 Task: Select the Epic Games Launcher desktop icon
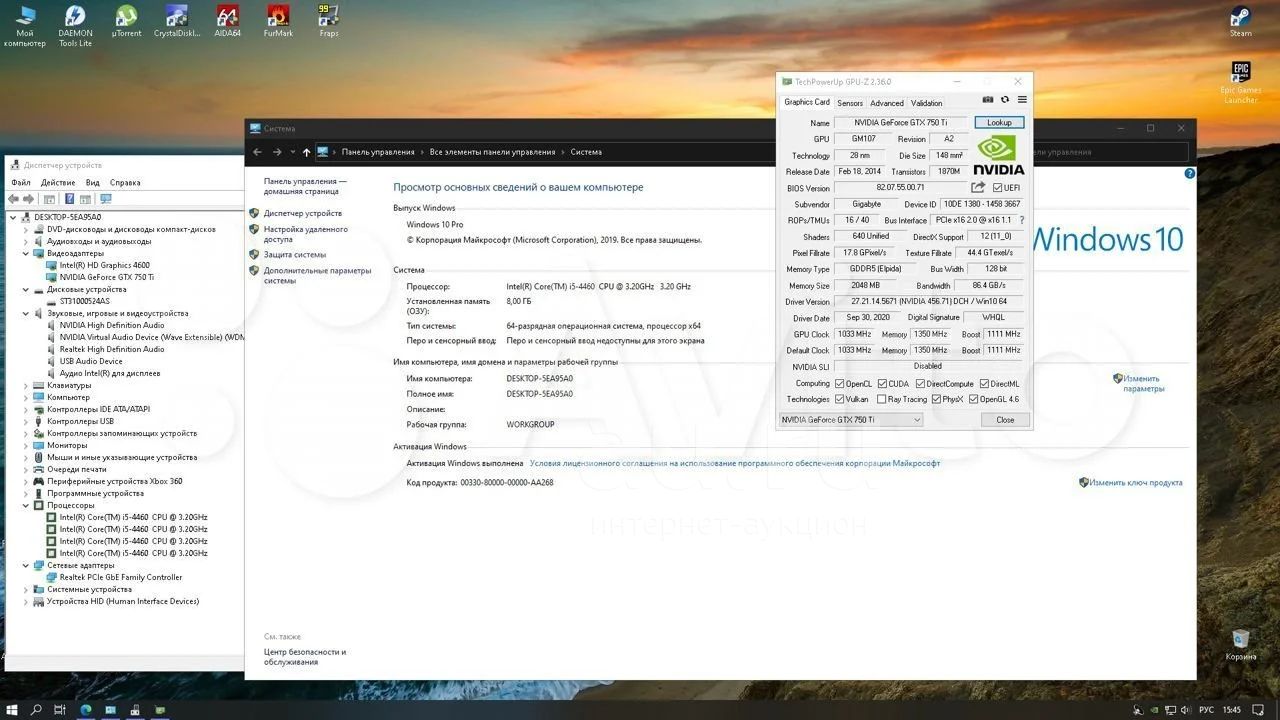pos(1240,82)
